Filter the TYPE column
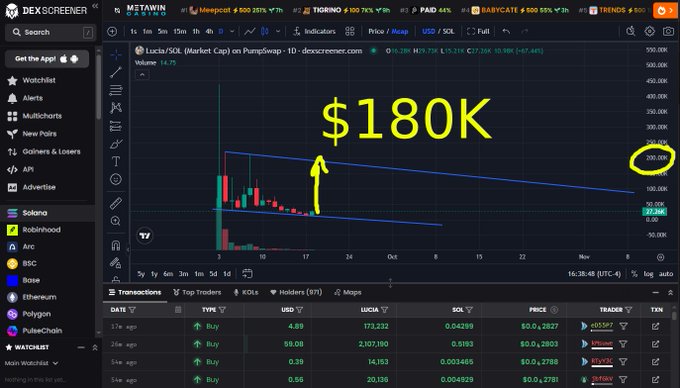 (222, 310)
